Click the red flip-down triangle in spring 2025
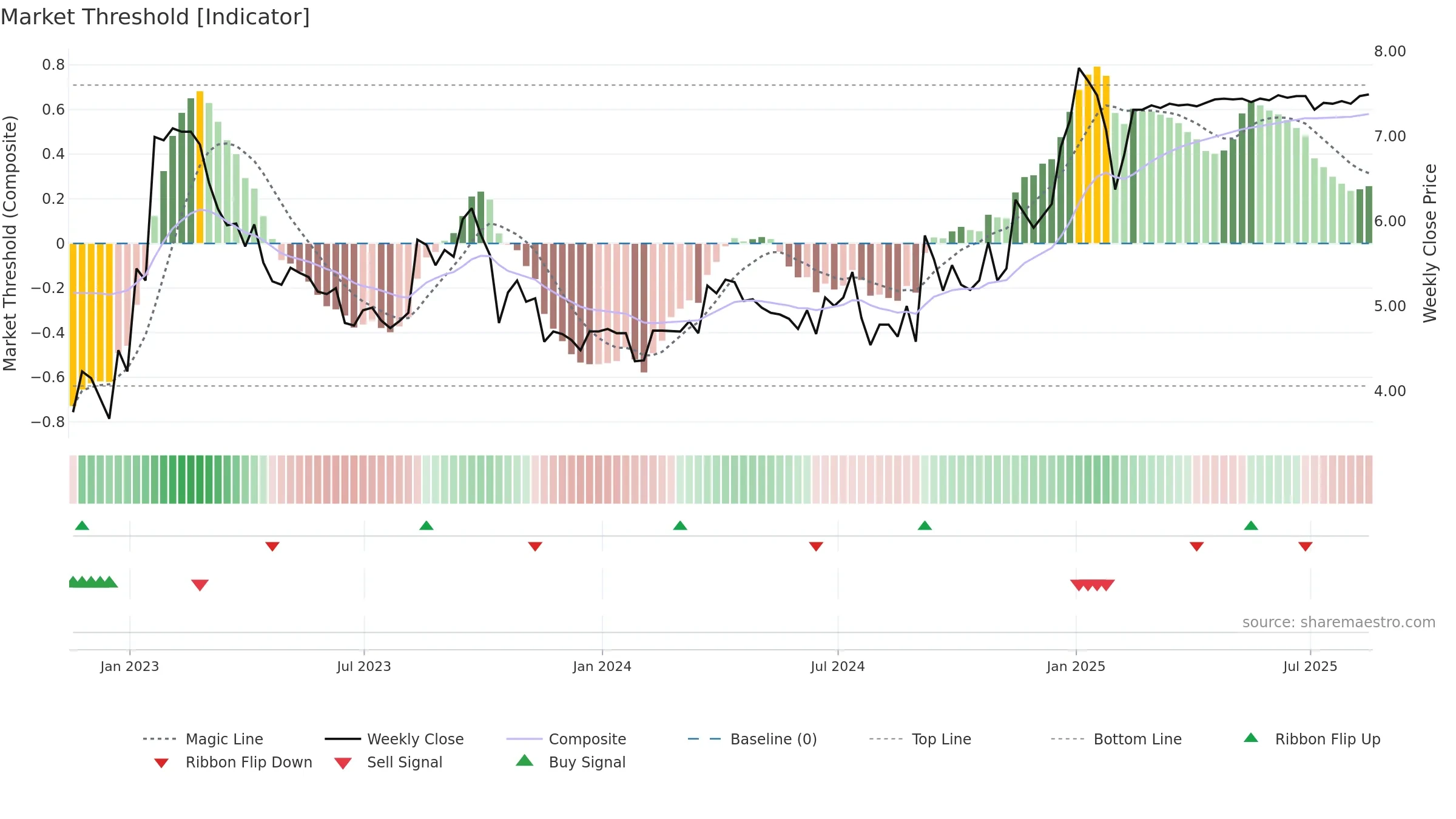The image size is (1456, 819). (1197, 547)
